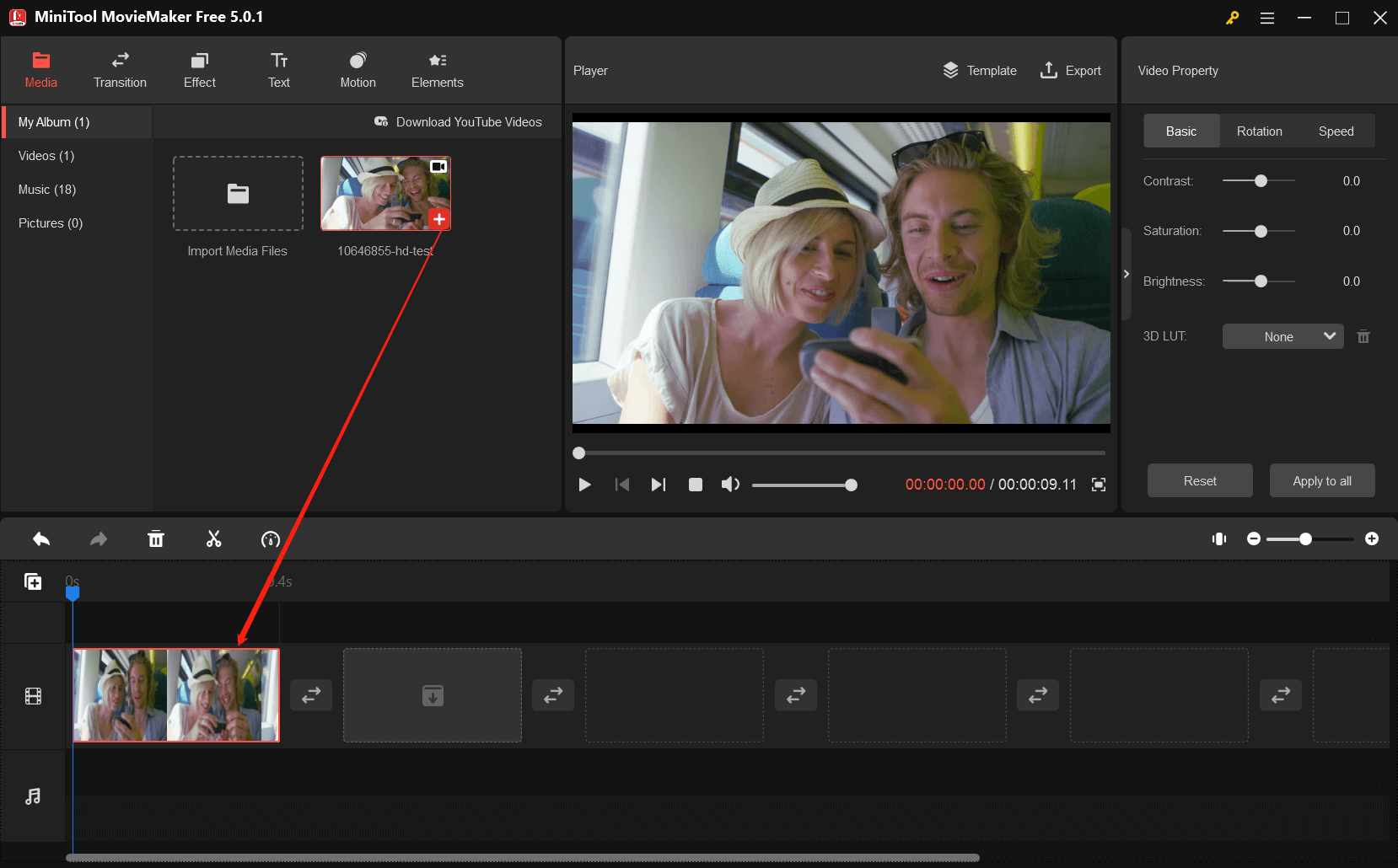This screenshot has height=868, width=1398.
Task: Switch to the Basic property tab
Action: coord(1181,131)
